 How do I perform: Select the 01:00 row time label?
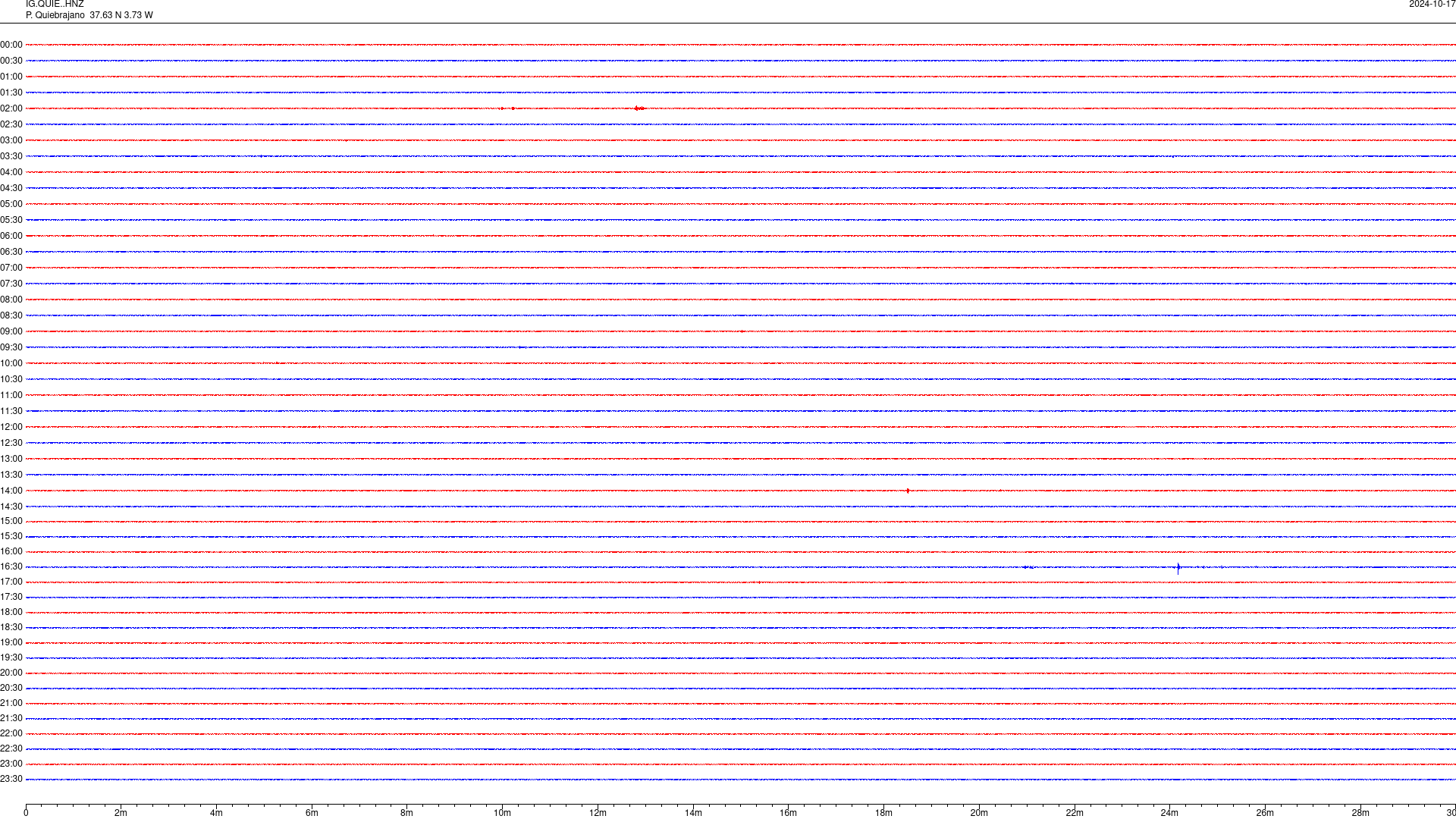[x=11, y=77]
